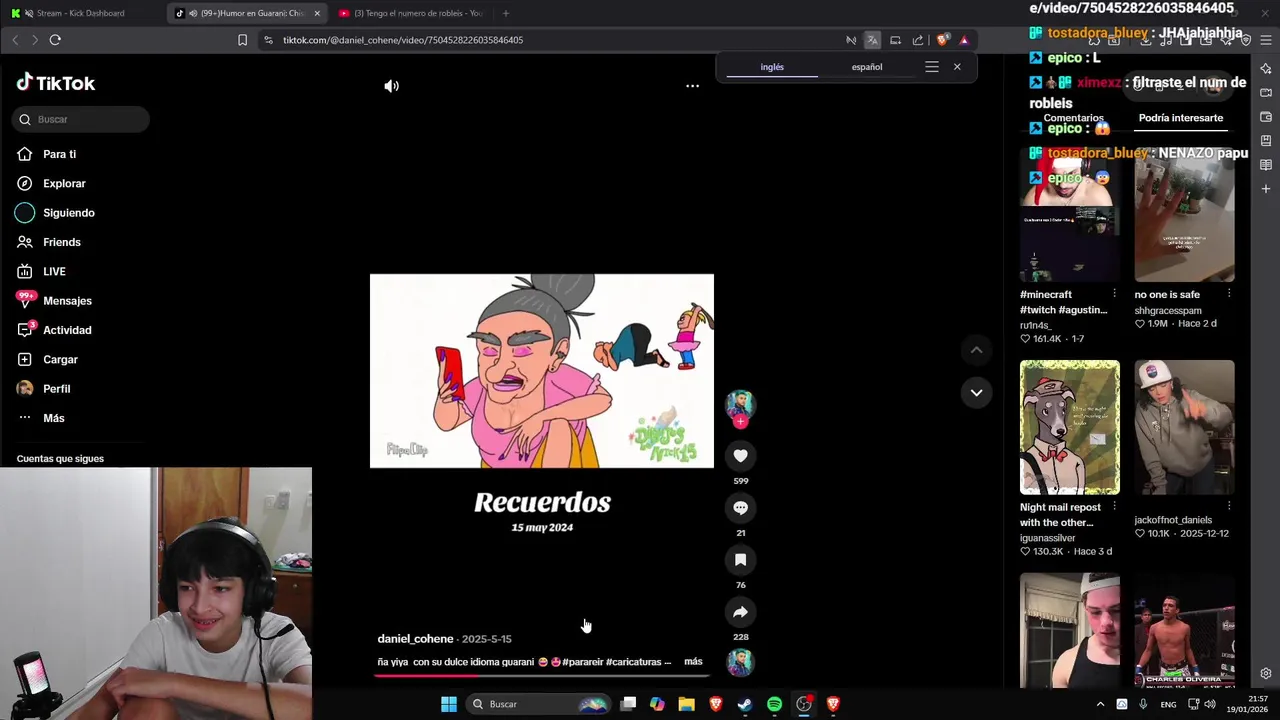Select inglés in the translate popup

[x=772, y=67]
